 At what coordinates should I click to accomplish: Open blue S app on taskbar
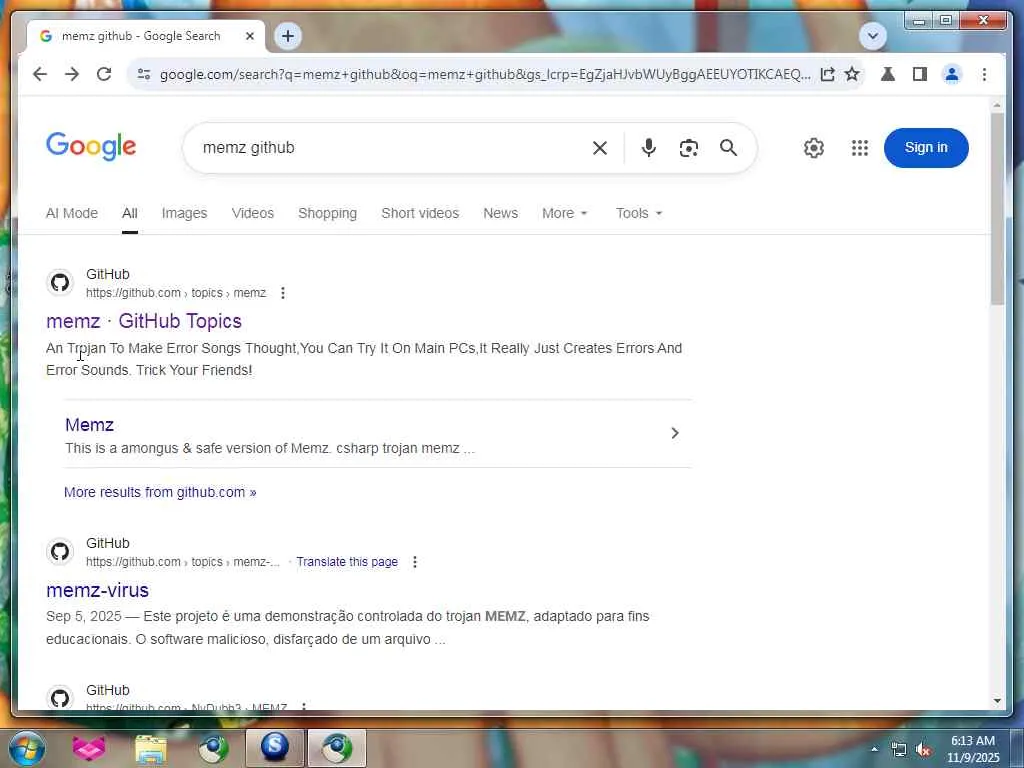275,748
